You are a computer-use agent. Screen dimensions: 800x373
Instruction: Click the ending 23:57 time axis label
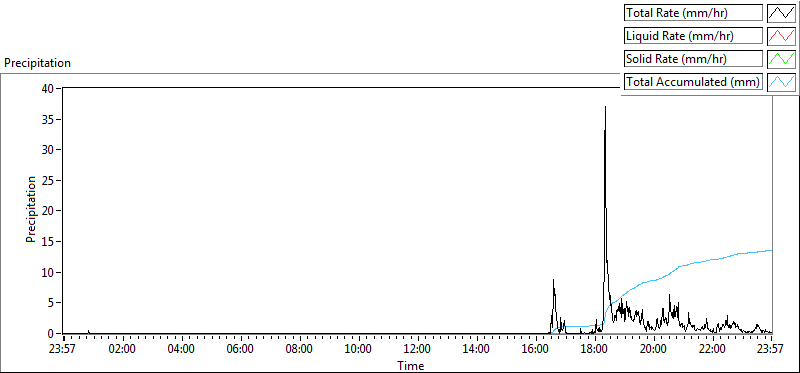[770, 350]
